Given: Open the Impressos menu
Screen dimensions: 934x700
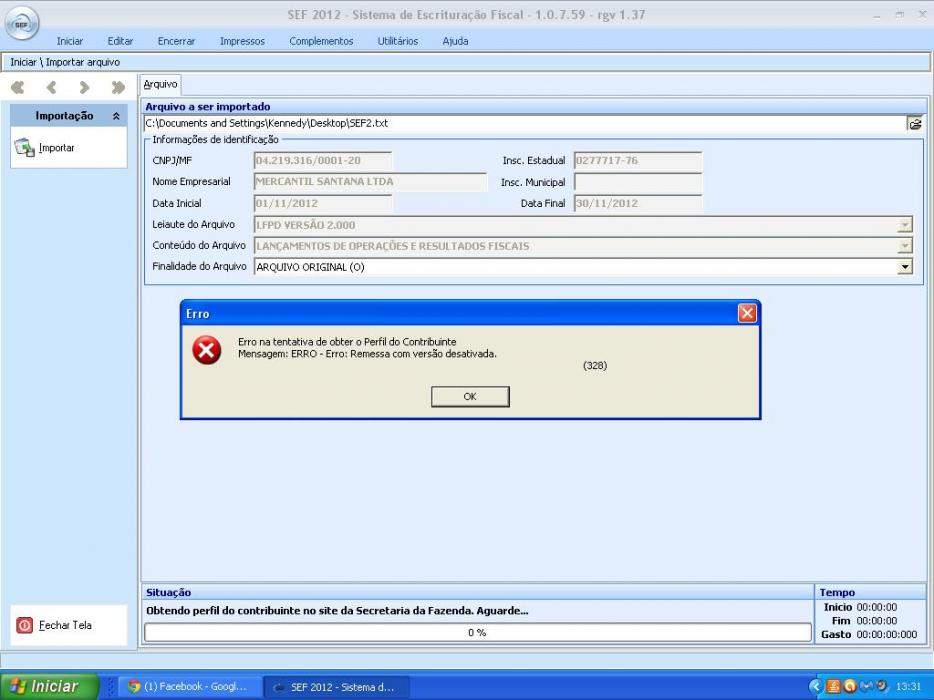Looking at the screenshot, I should (242, 41).
